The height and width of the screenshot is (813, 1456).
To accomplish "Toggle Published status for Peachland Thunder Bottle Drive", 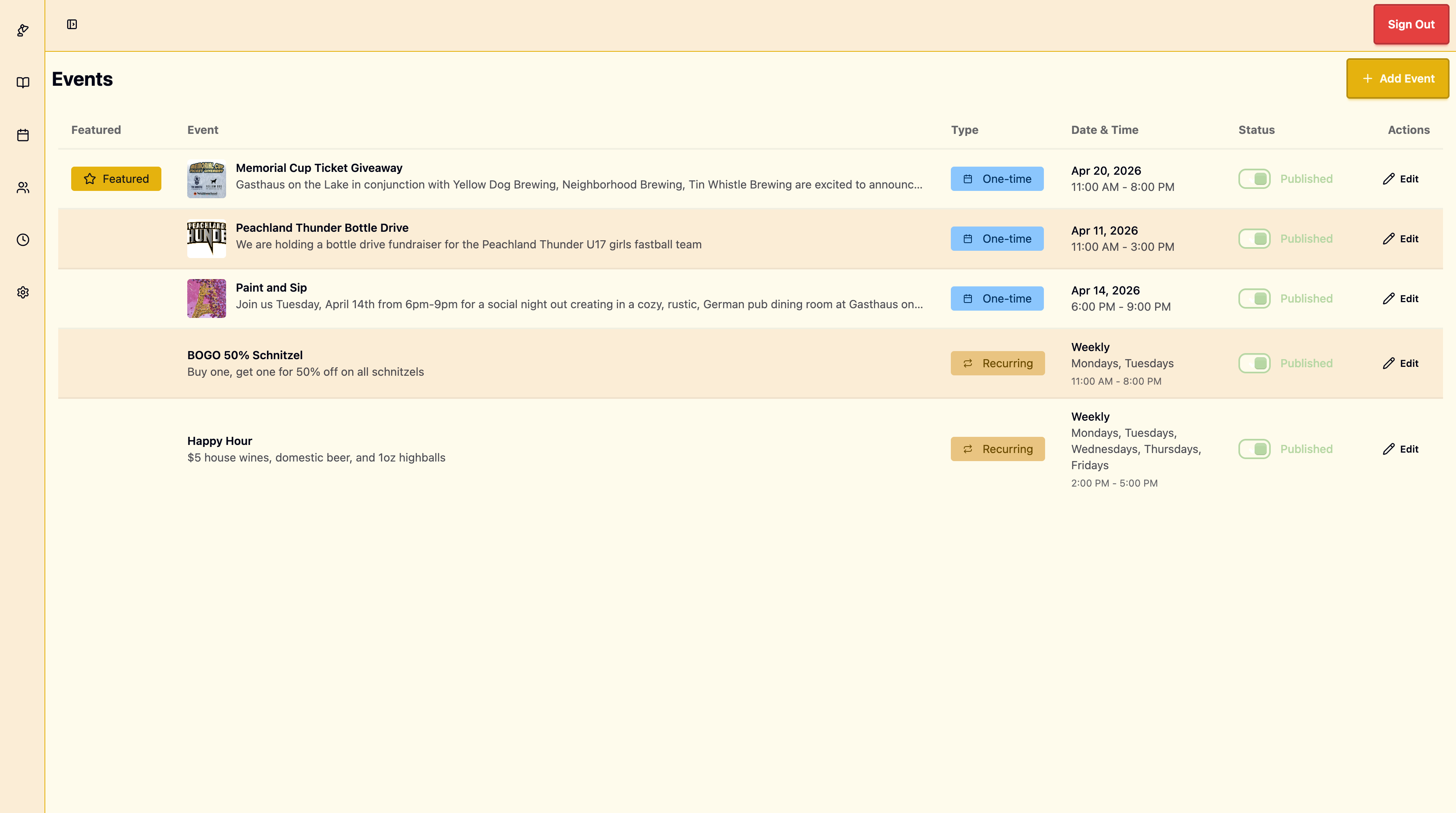I will click(1254, 238).
